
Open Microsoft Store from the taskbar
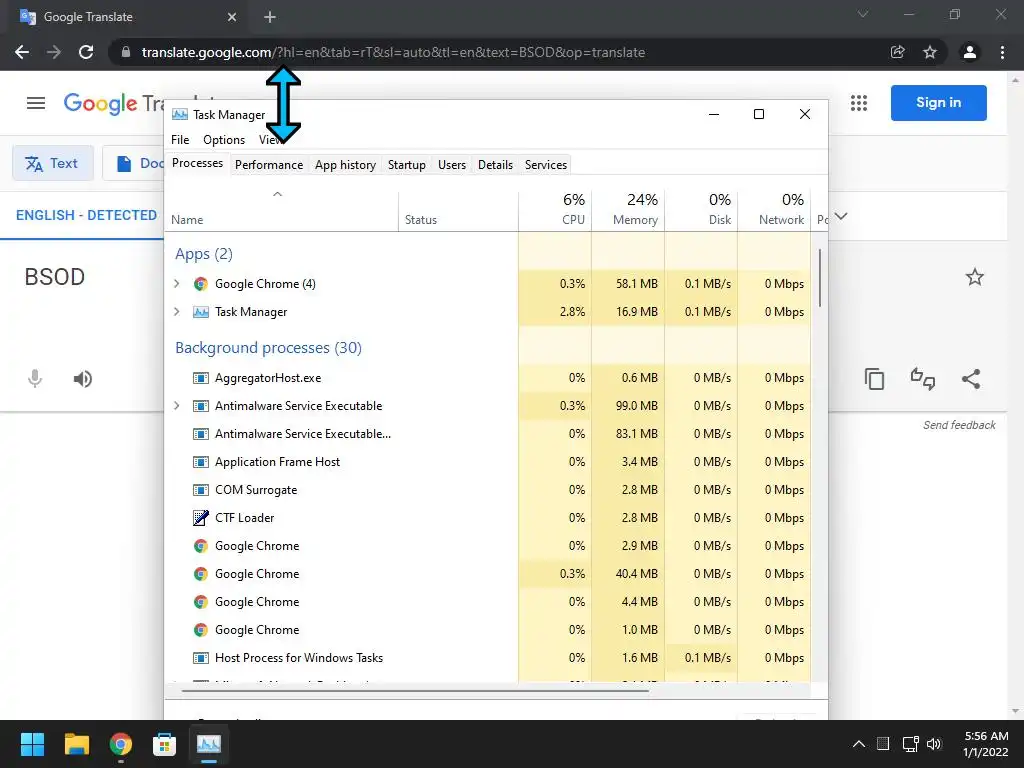click(165, 744)
